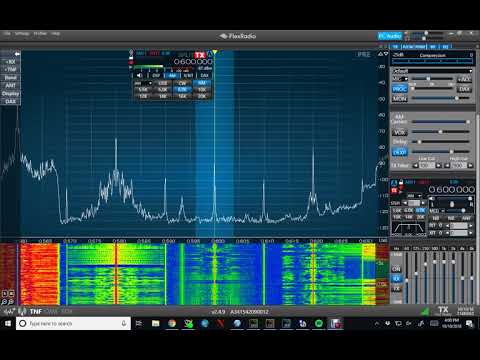
Task: Open the notification center icon
Action: pyautogui.click(x=469, y=323)
